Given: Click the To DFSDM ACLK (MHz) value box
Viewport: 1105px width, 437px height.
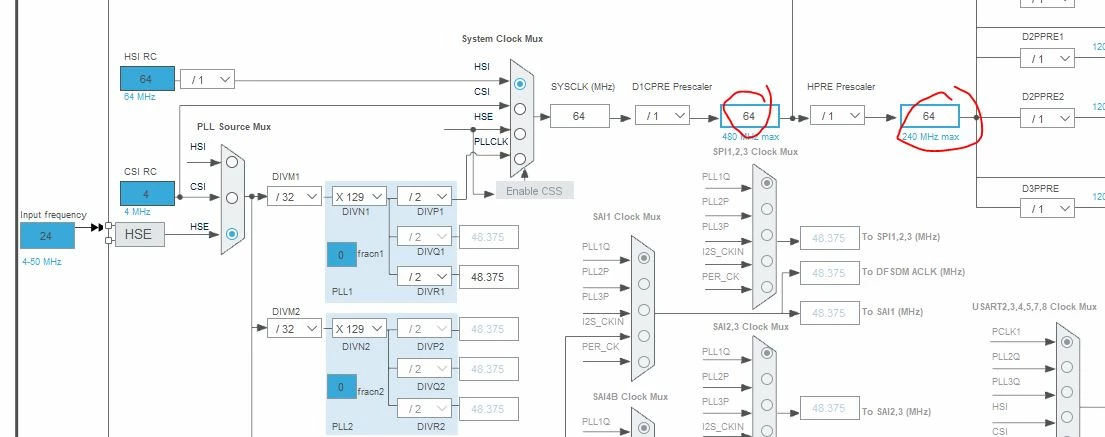Looking at the screenshot, I should pyautogui.click(x=829, y=273).
